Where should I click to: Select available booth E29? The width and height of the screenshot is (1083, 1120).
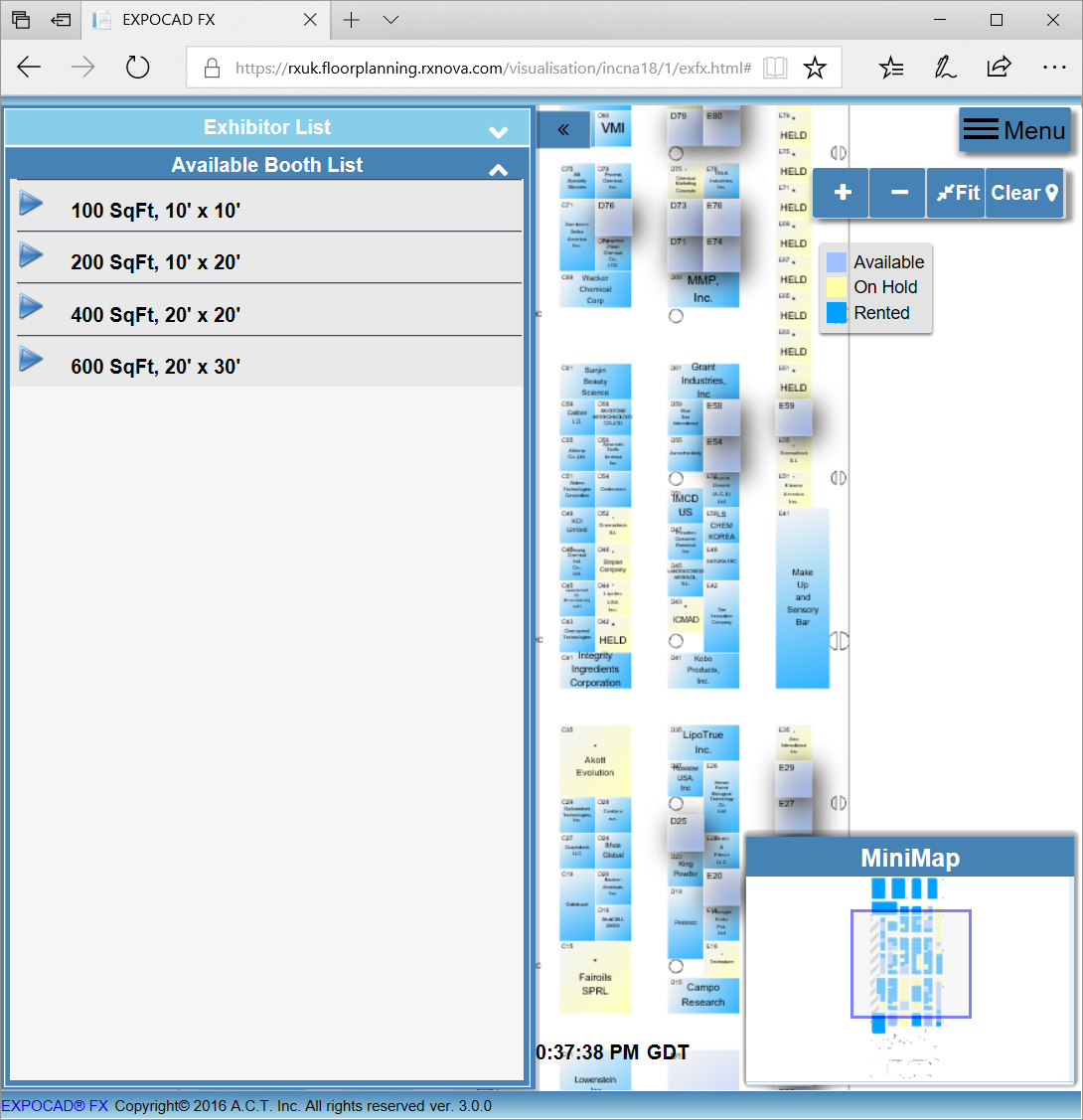[x=794, y=779]
